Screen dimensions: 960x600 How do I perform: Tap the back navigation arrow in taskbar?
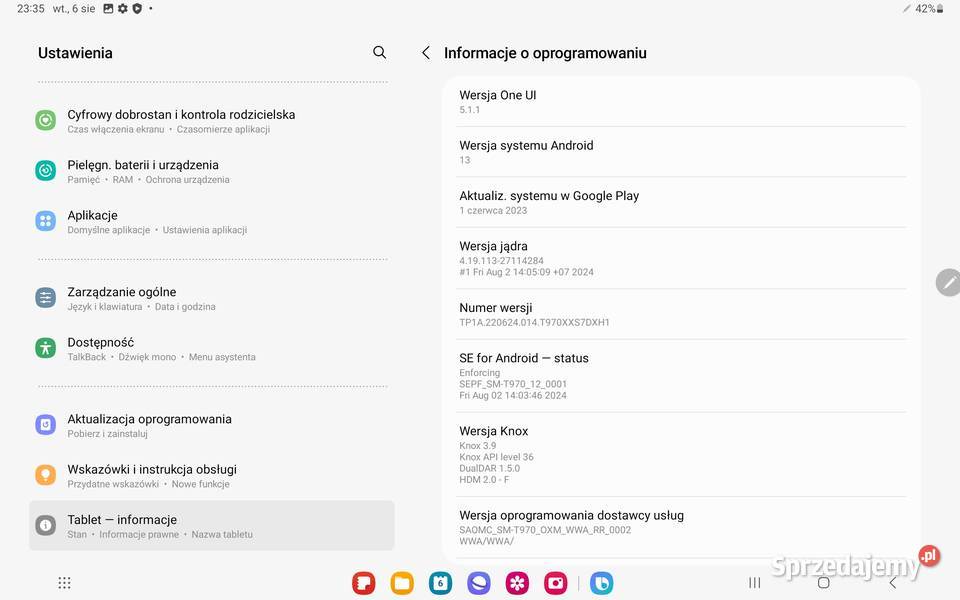(x=893, y=582)
